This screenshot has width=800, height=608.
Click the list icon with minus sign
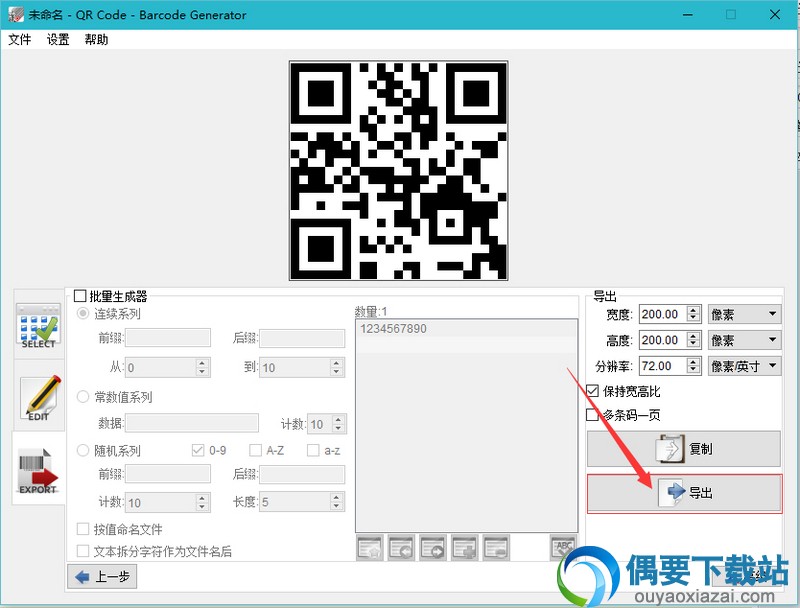point(496,547)
